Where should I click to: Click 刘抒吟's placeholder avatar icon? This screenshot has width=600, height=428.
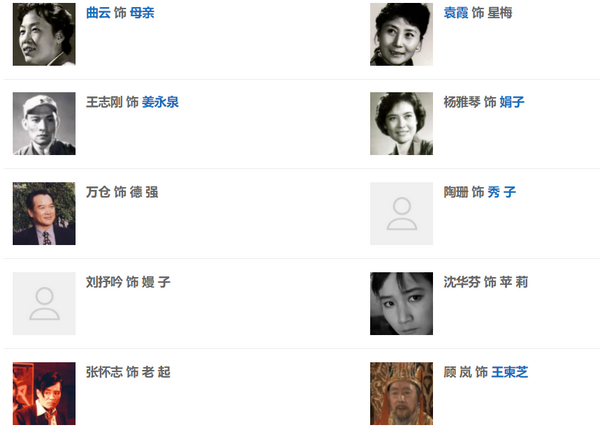44,304
